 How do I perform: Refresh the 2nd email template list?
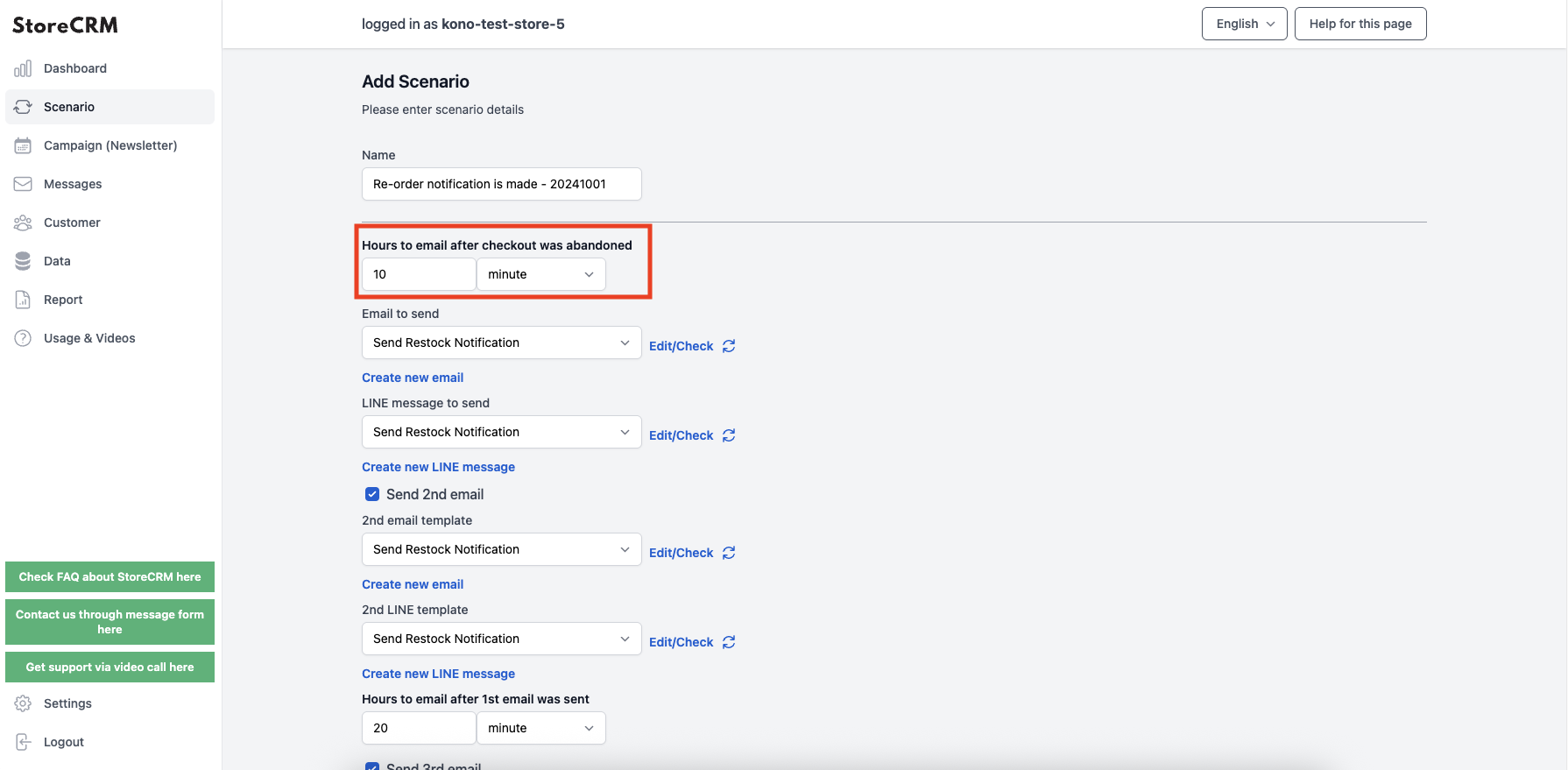point(729,553)
